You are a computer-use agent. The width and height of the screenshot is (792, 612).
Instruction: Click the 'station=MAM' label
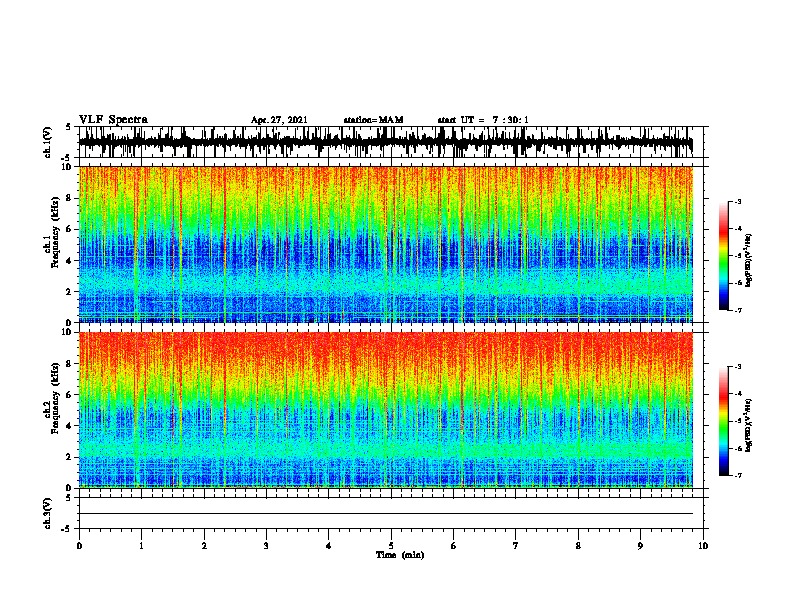tap(373, 120)
